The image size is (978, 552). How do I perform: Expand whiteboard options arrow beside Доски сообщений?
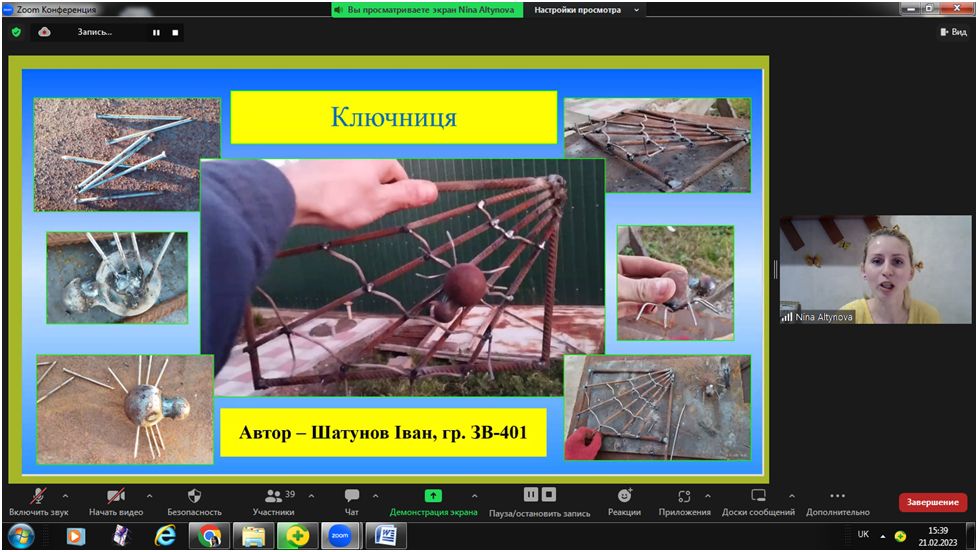[792, 496]
